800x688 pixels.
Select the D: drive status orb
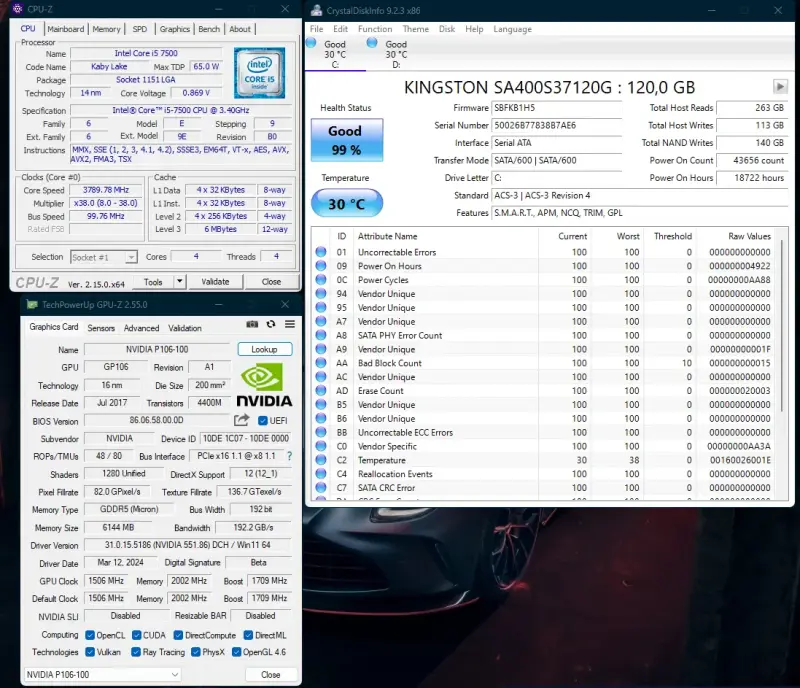tap(372, 43)
